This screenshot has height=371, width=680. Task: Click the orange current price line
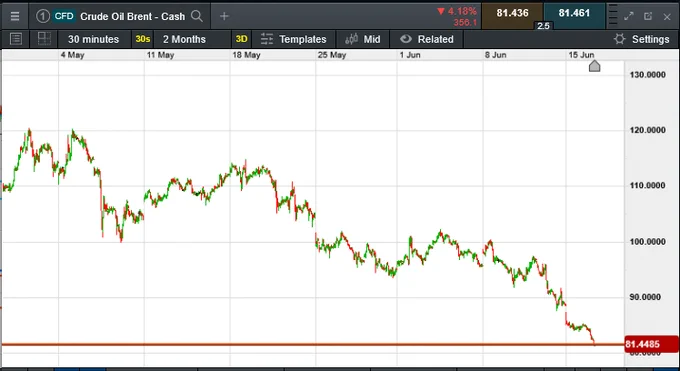312,345
